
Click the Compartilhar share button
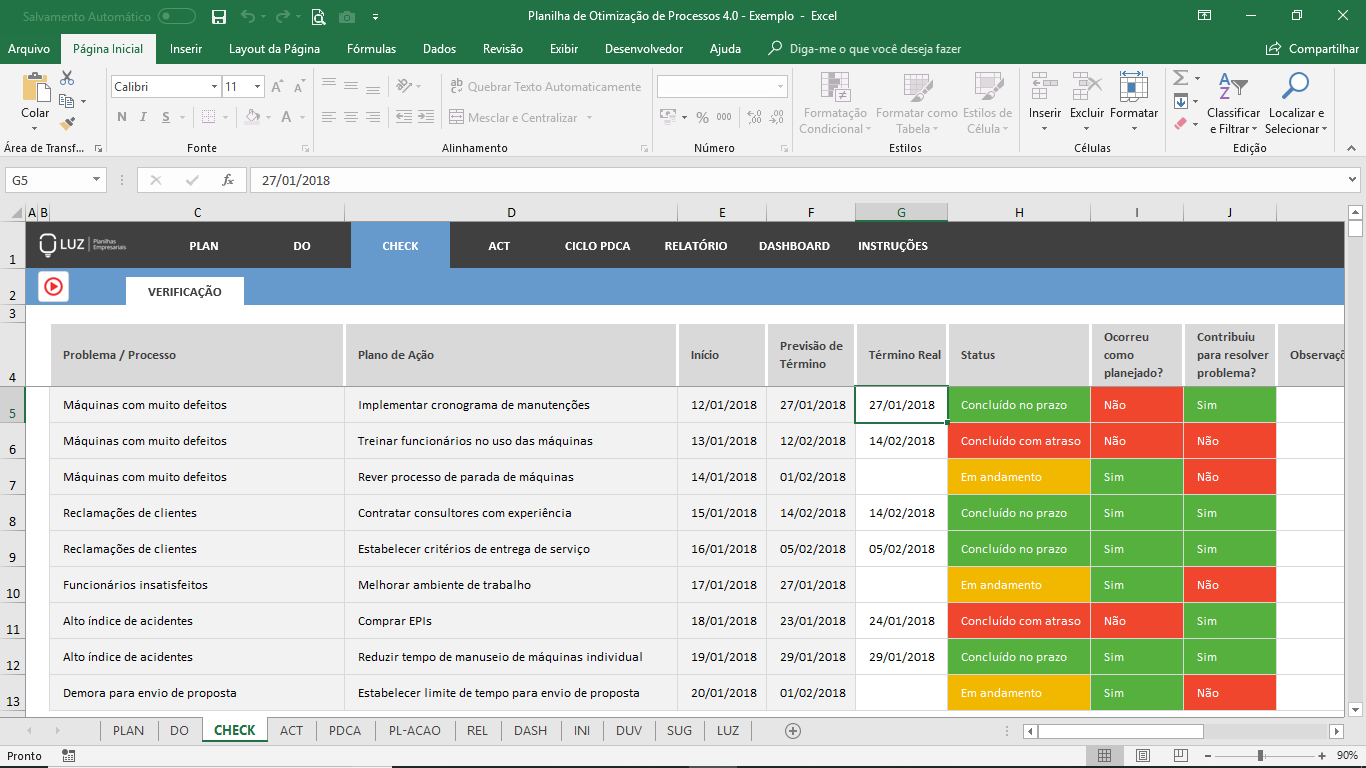[1312, 49]
